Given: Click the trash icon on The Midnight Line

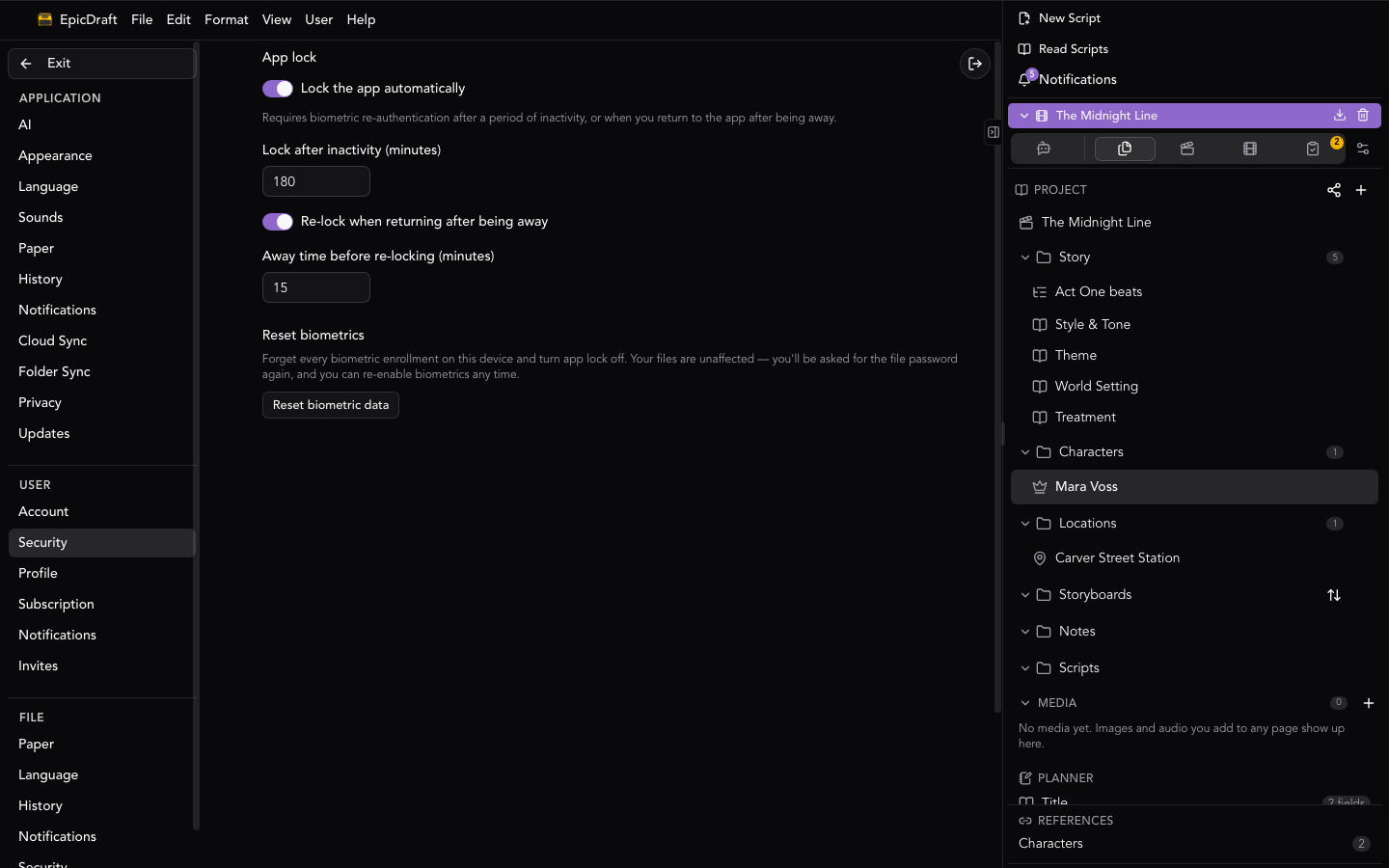Looking at the screenshot, I should click(x=1363, y=116).
